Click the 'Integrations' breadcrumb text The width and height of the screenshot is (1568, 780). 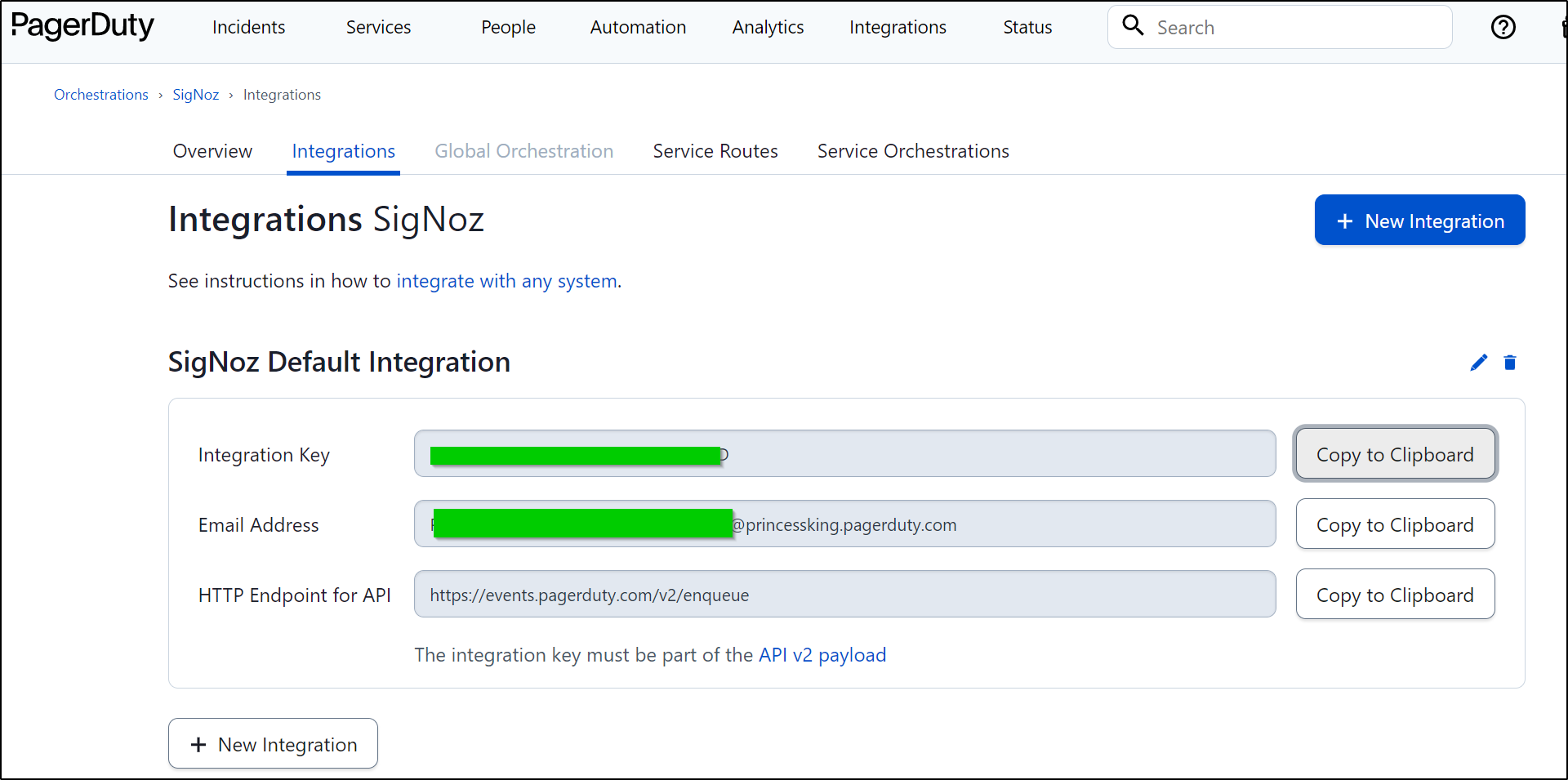[x=282, y=95]
